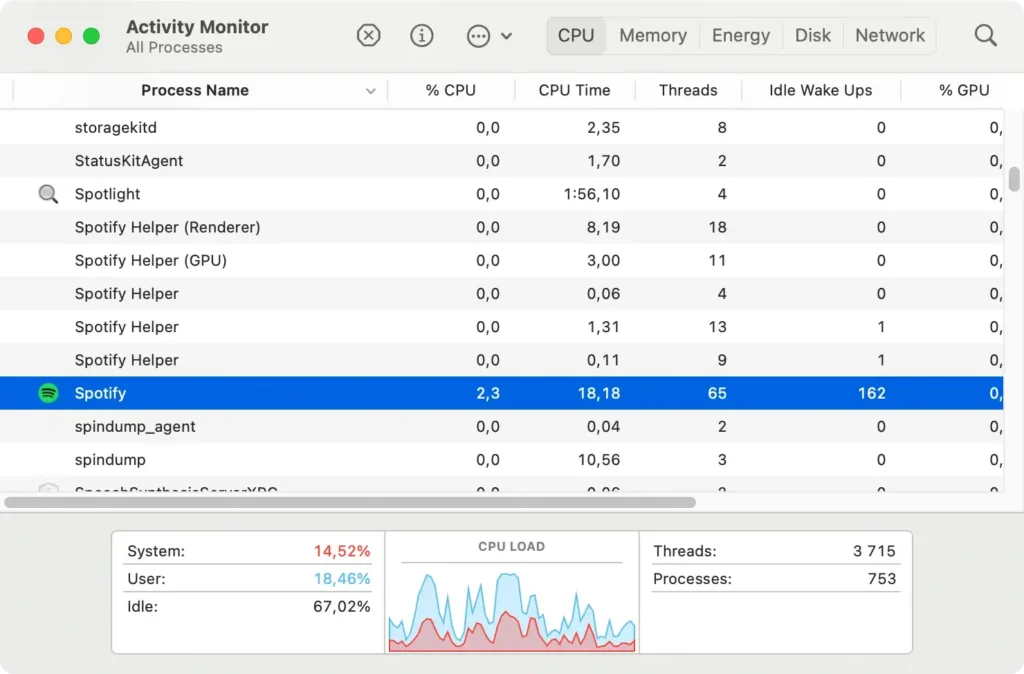Click the vertical scrollbar thumb
Image resolution: width=1024 pixels, height=674 pixels.
[x=1014, y=179]
